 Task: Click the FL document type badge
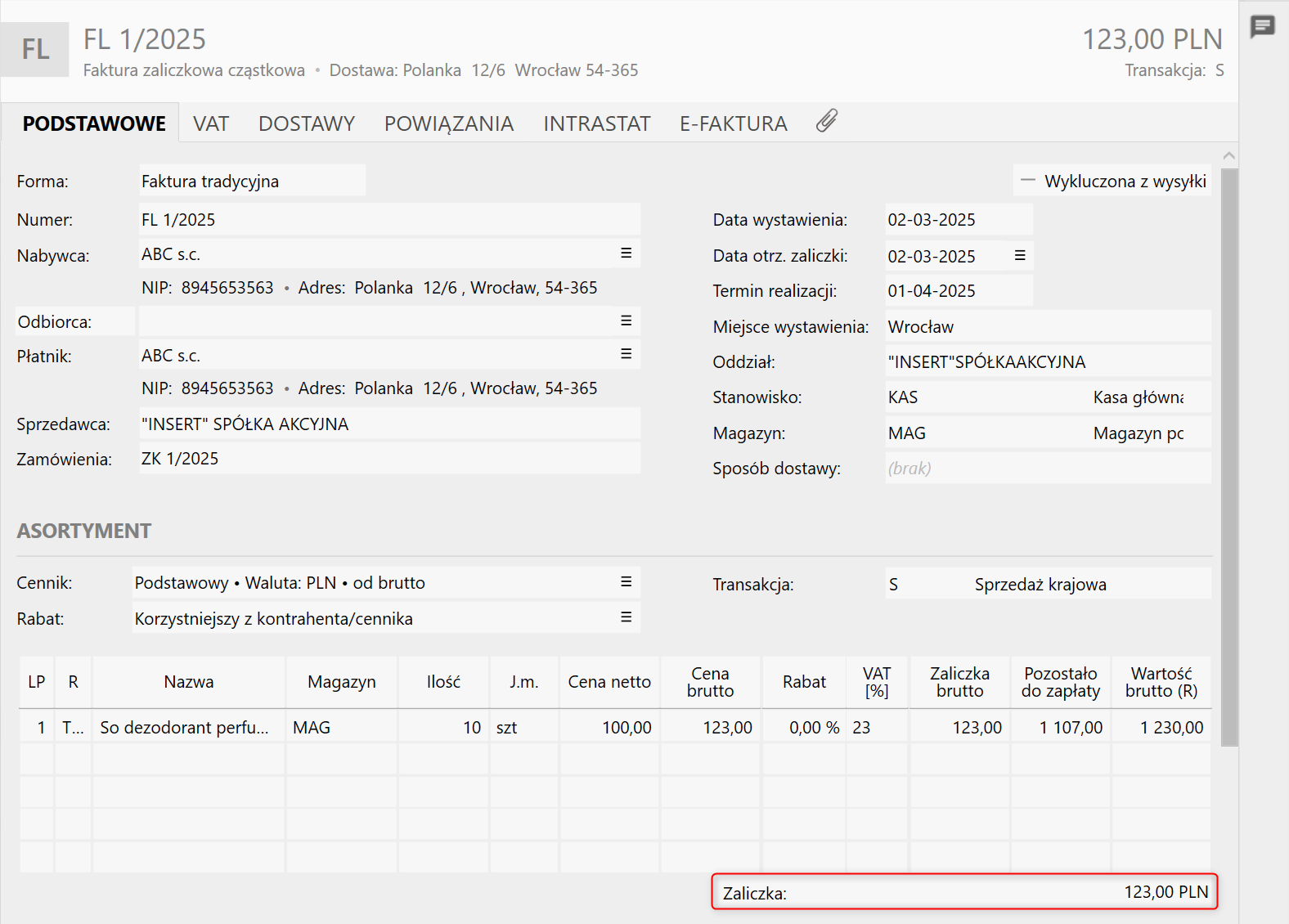coord(35,49)
